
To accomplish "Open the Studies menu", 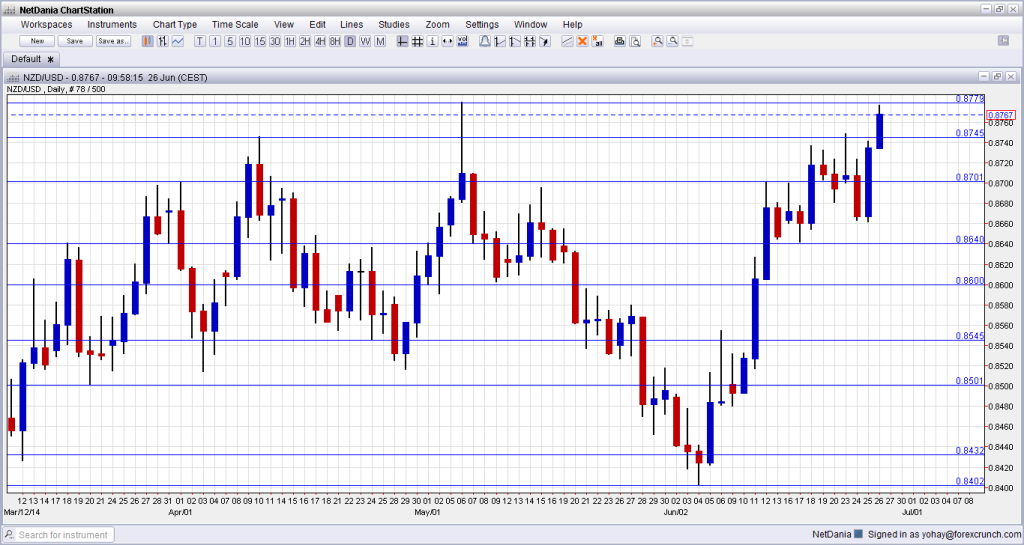I will (394, 24).
